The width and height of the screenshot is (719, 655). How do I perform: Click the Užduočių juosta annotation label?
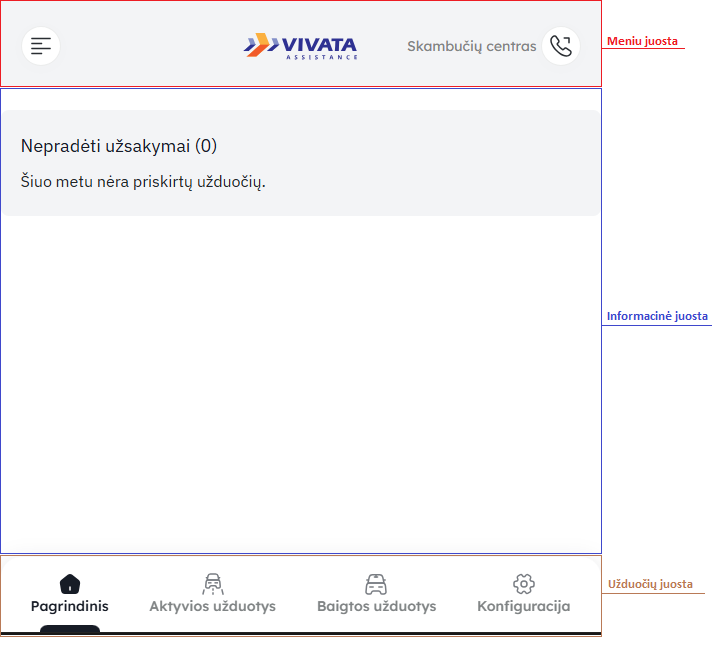650,584
